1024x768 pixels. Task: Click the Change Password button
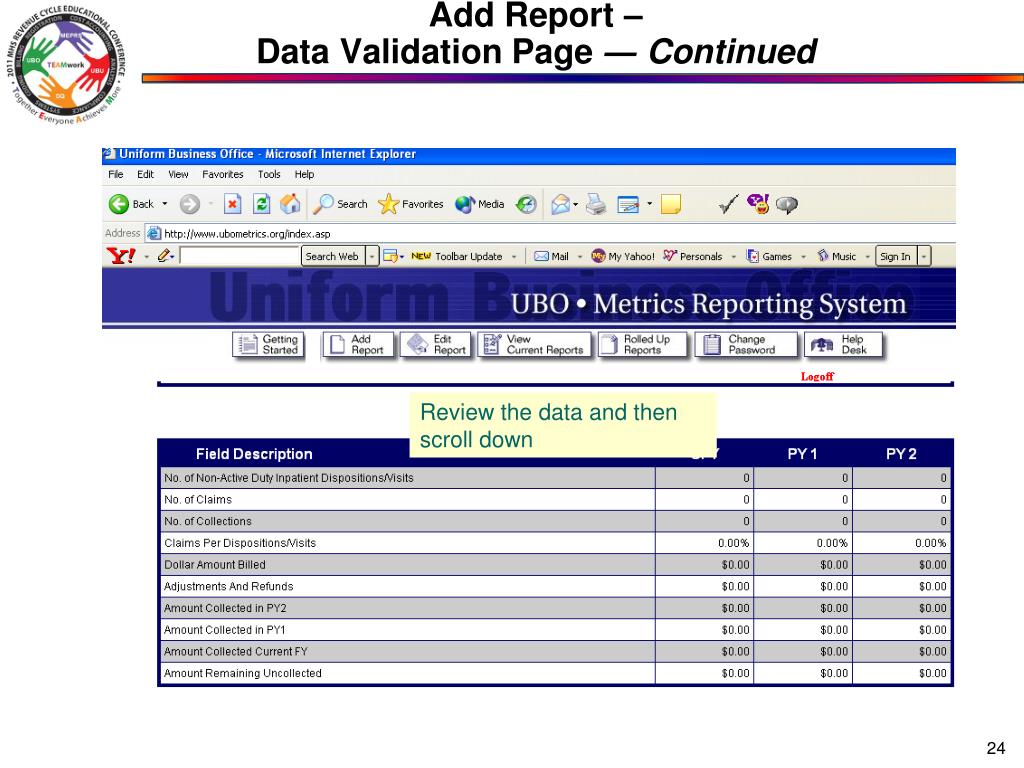(x=746, y=344)
